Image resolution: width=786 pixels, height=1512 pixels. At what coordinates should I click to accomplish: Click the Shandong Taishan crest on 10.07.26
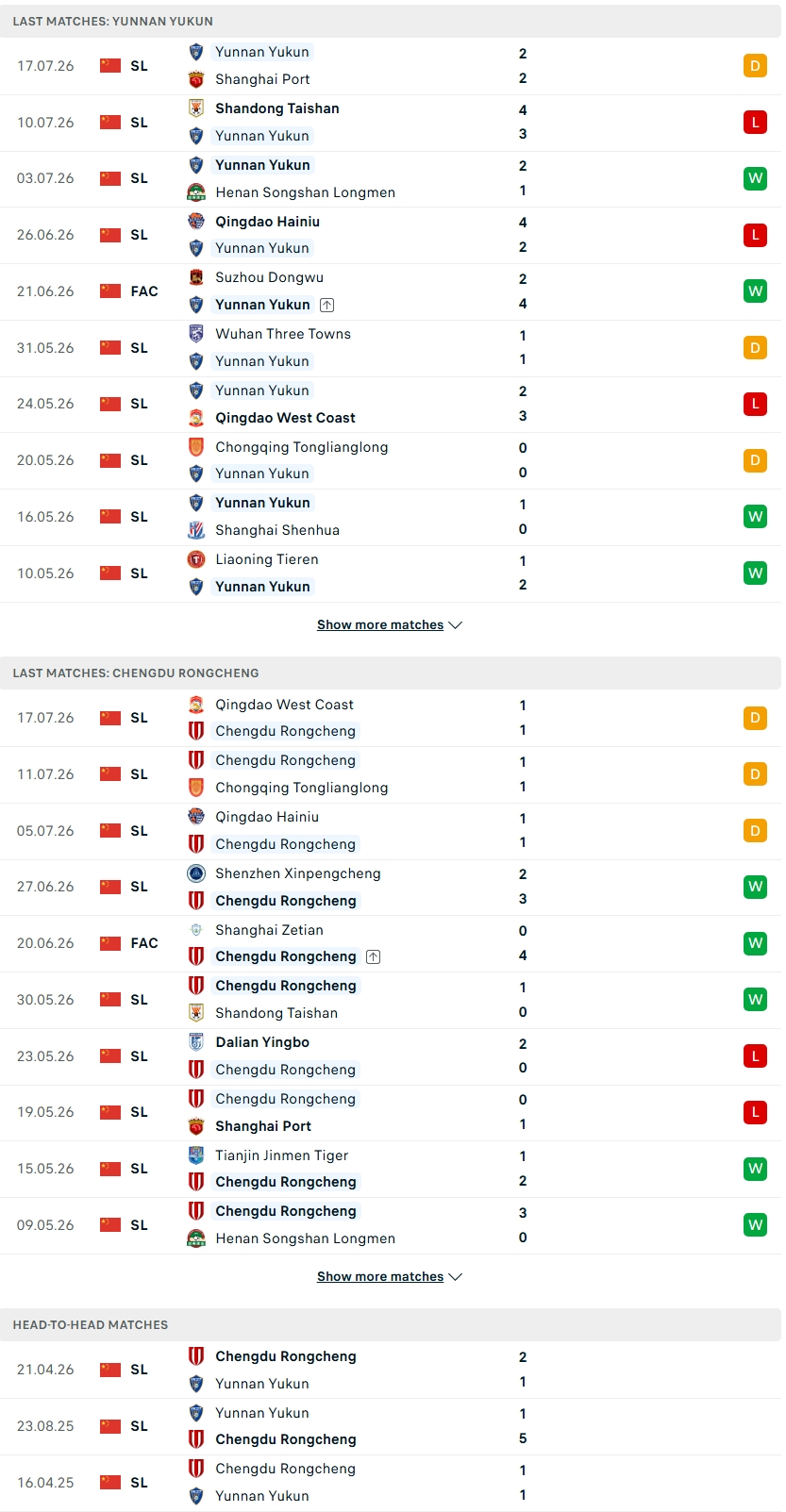point(196,108)
